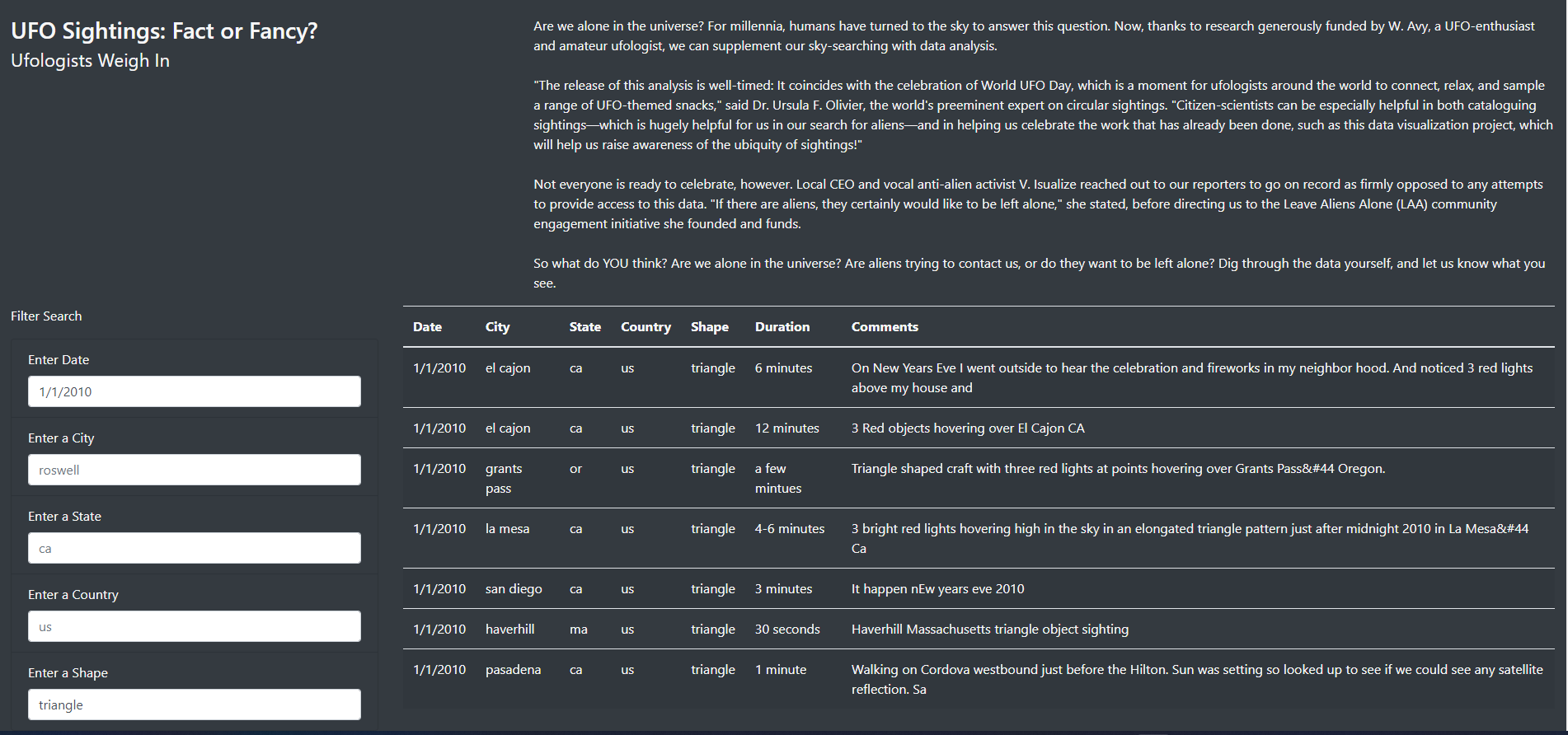Focus the Enter a City text box
1568x735 pixels.
pyautogui.click(x=195, y=470)
